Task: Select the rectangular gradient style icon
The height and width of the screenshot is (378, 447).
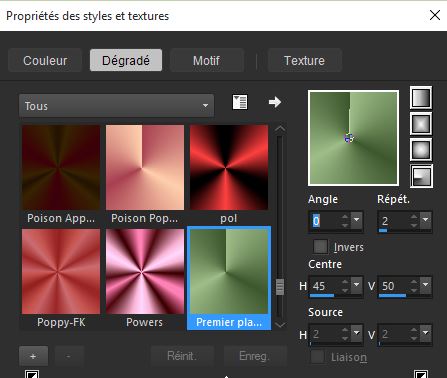Action: 421,124
